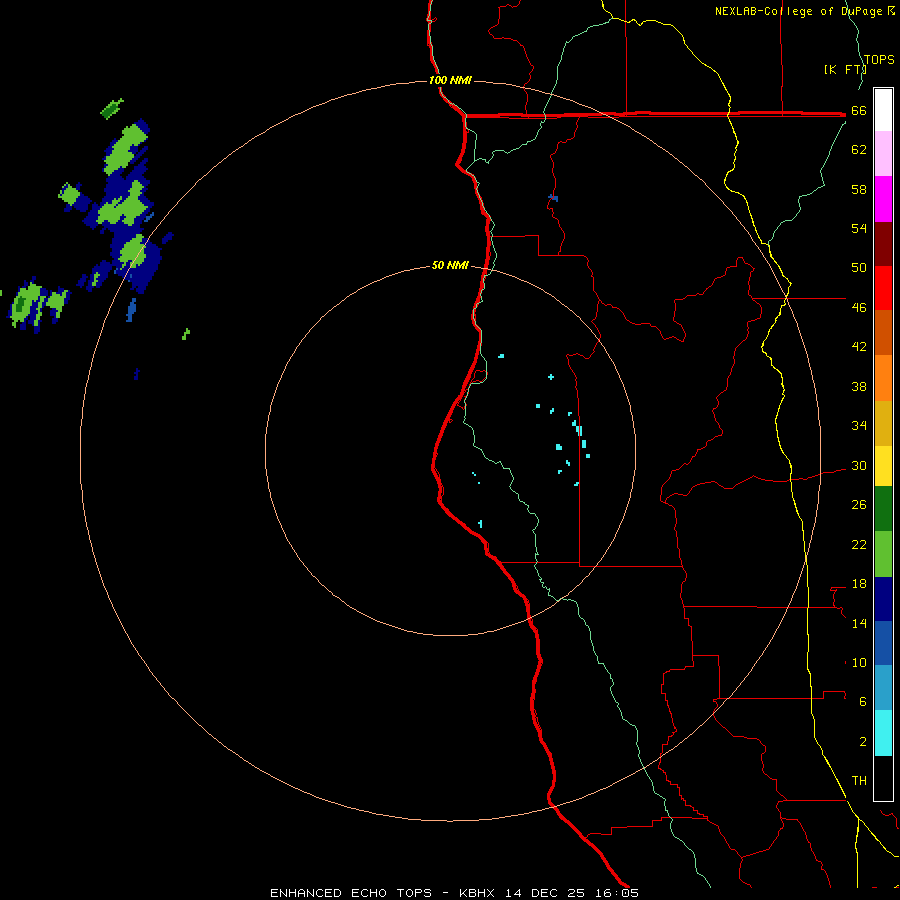Click the dark red 54 kft legend swatch
Screen dimensions: 900x900
click(883, 243)
